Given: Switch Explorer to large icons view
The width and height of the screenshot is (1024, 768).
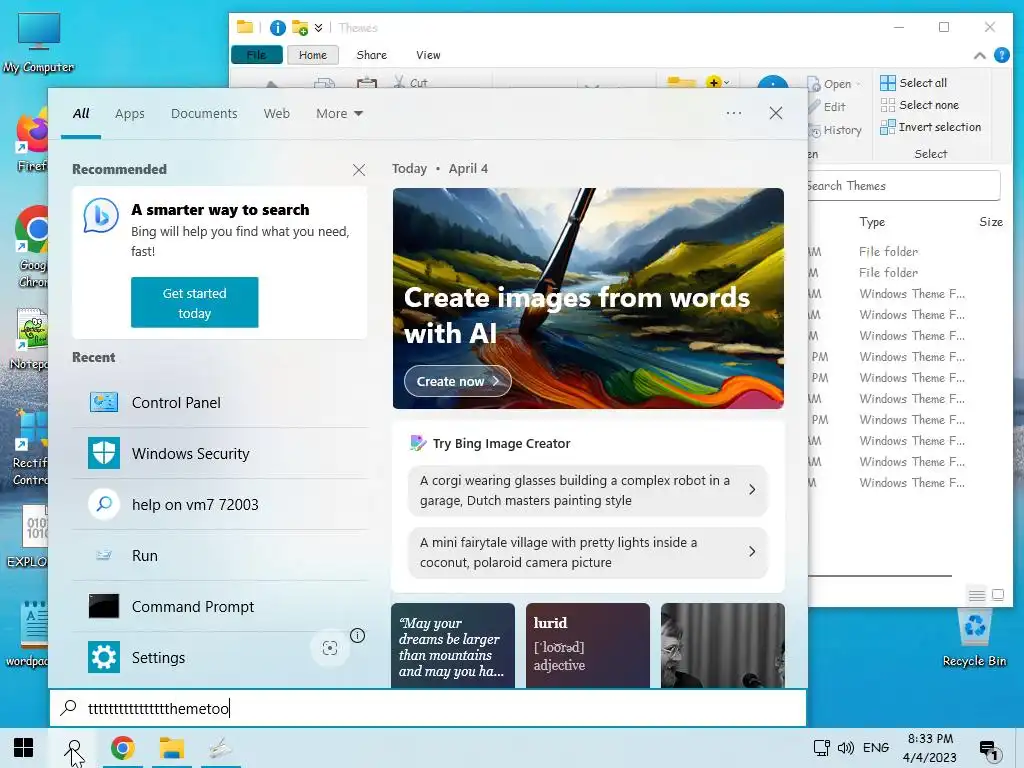Looking at the screenshot, I should pos(998,595).
